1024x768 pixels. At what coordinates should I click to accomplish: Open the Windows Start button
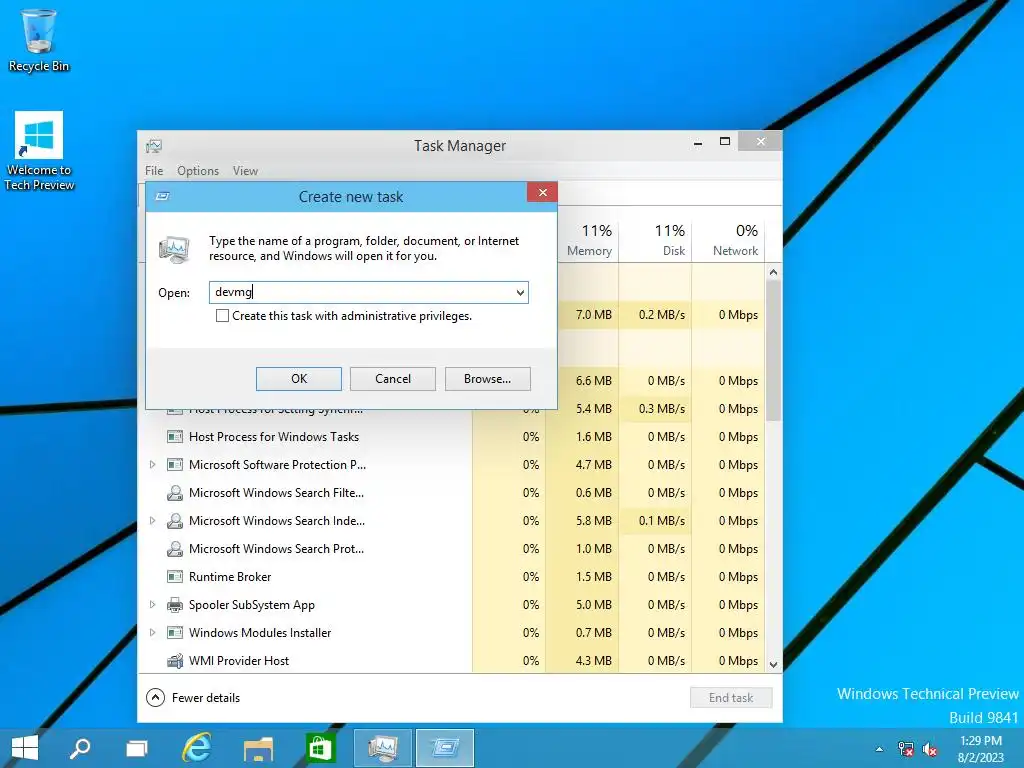[25, 748]
